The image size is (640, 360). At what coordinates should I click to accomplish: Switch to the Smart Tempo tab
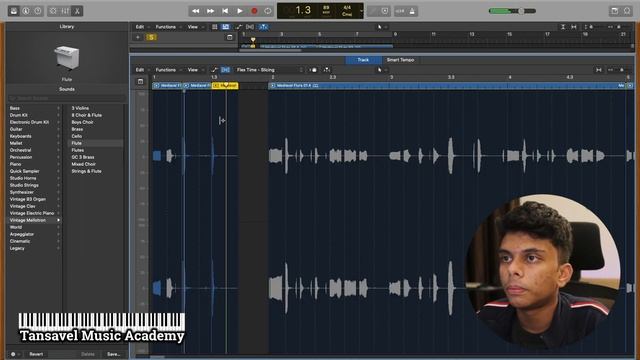click(x=400, y=60)
